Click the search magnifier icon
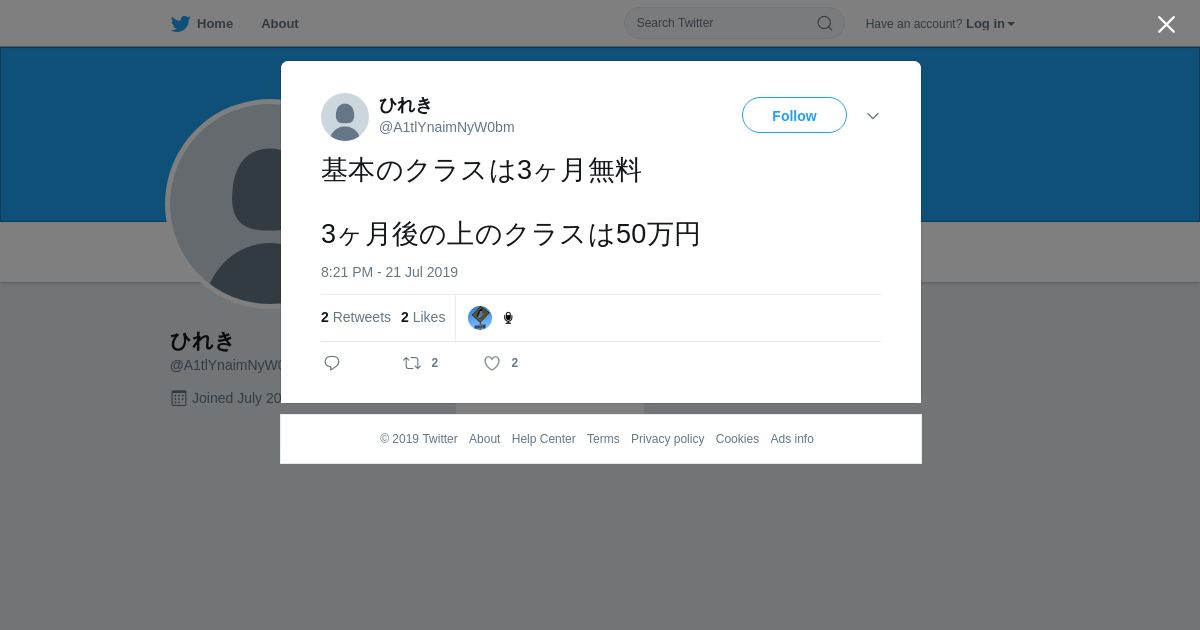The width and height of the screenshot is (1200, 630). (x=825, y=23)
